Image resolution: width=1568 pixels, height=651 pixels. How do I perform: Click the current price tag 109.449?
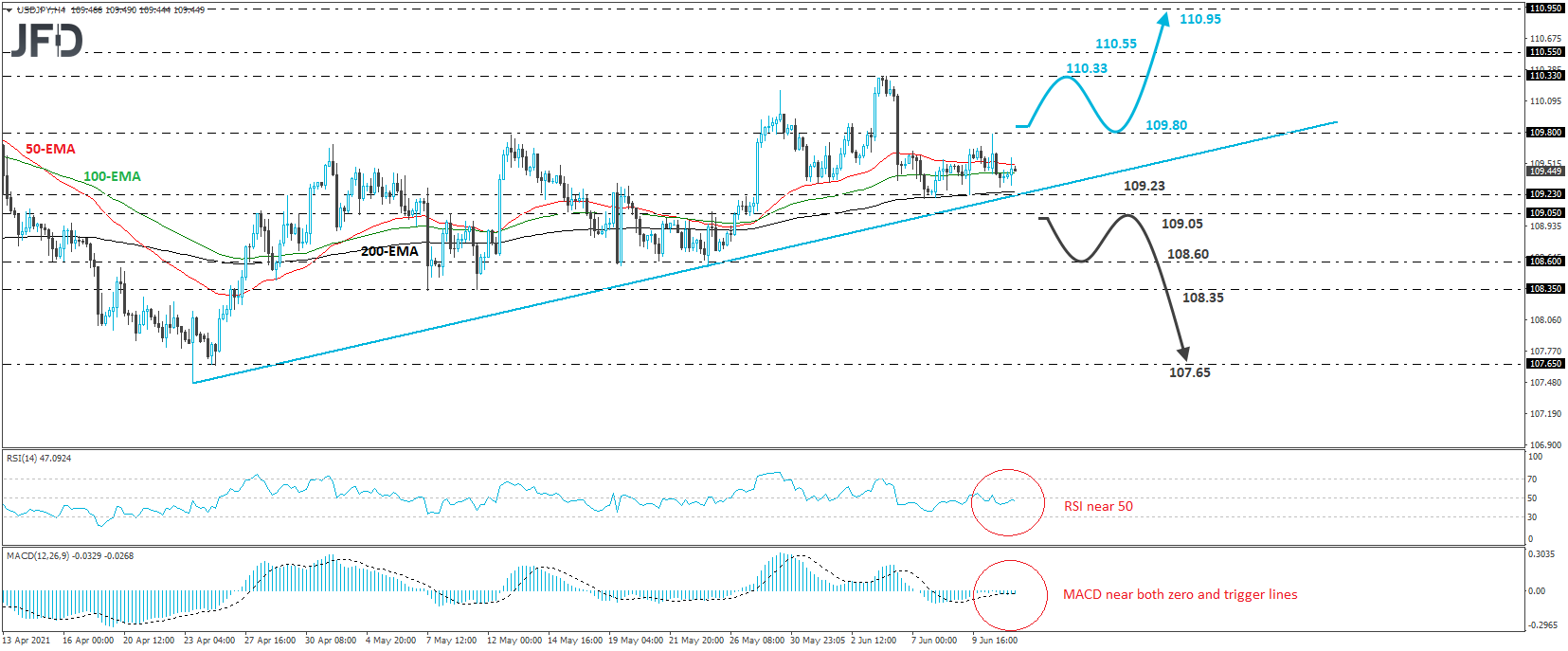(1545, 172)
